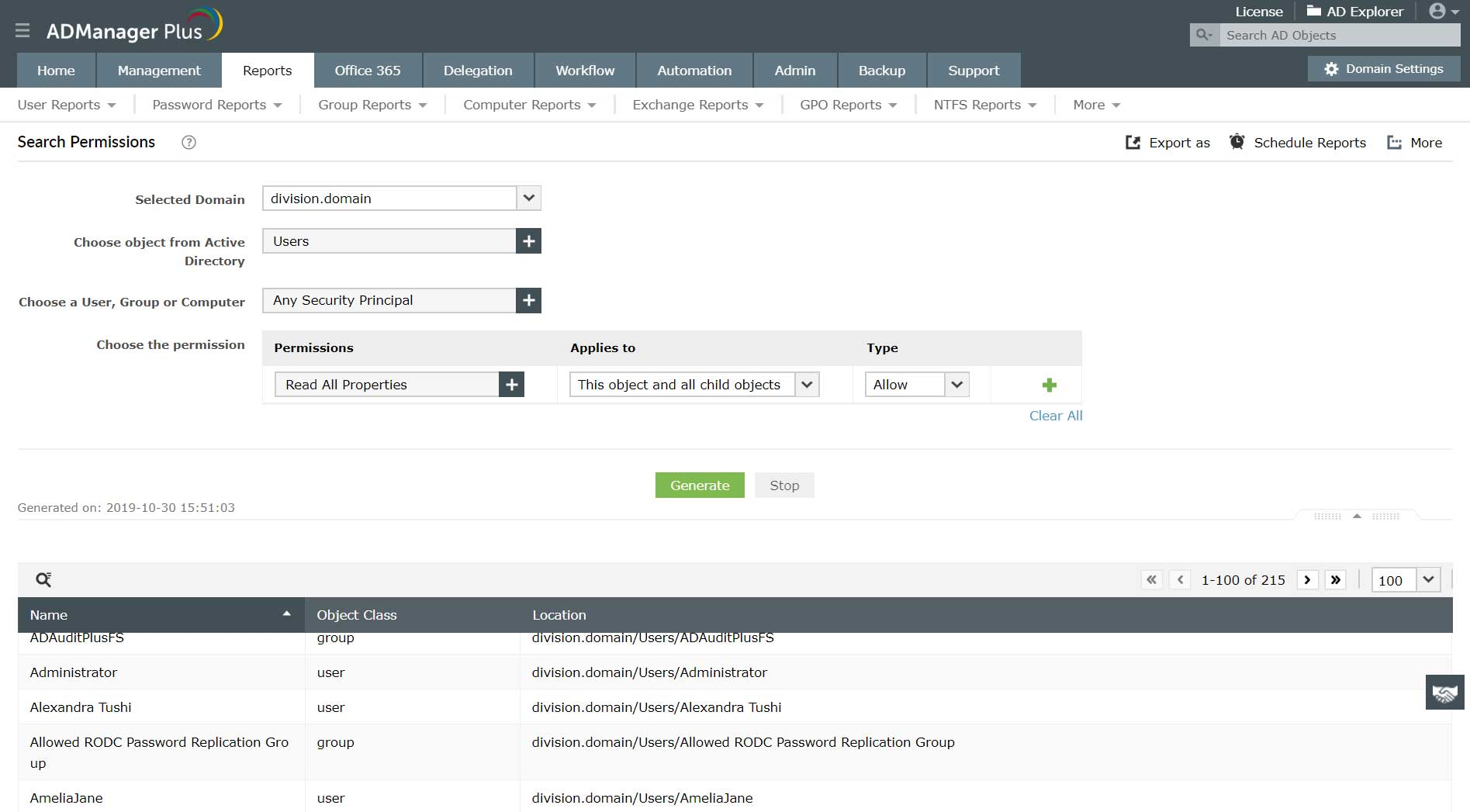The height and width of the screenshot is (812, 1470).
Task: Go to the last results page
Action: tap(1335, 579)
